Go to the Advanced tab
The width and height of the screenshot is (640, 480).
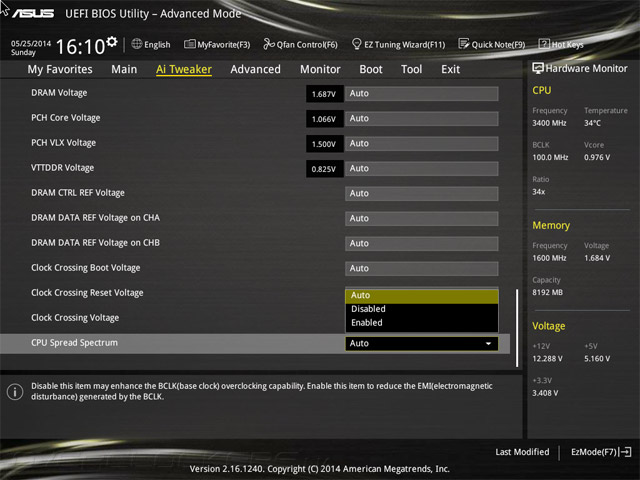(256, 69)
